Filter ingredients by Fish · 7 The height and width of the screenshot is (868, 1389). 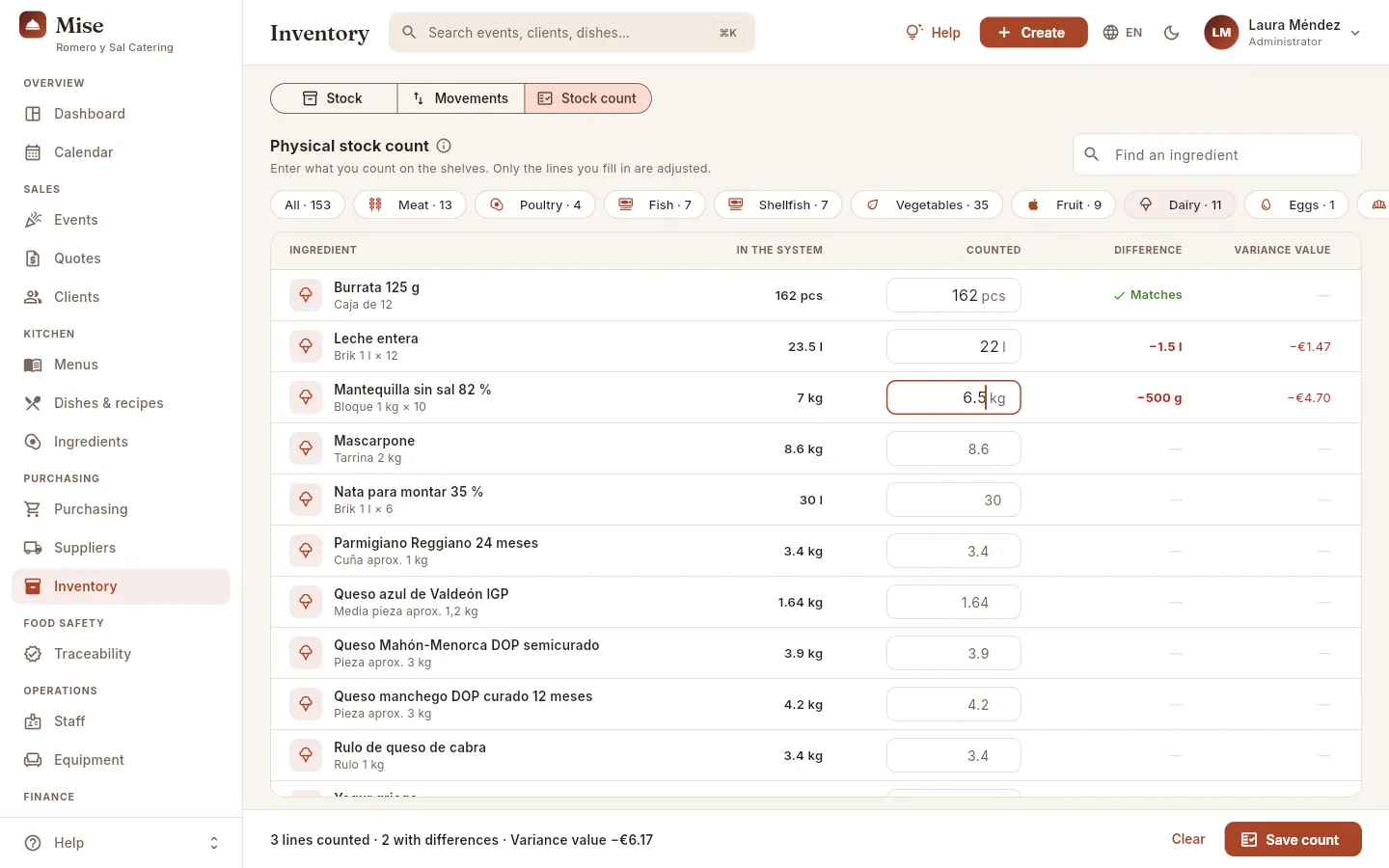click(655, 204)
